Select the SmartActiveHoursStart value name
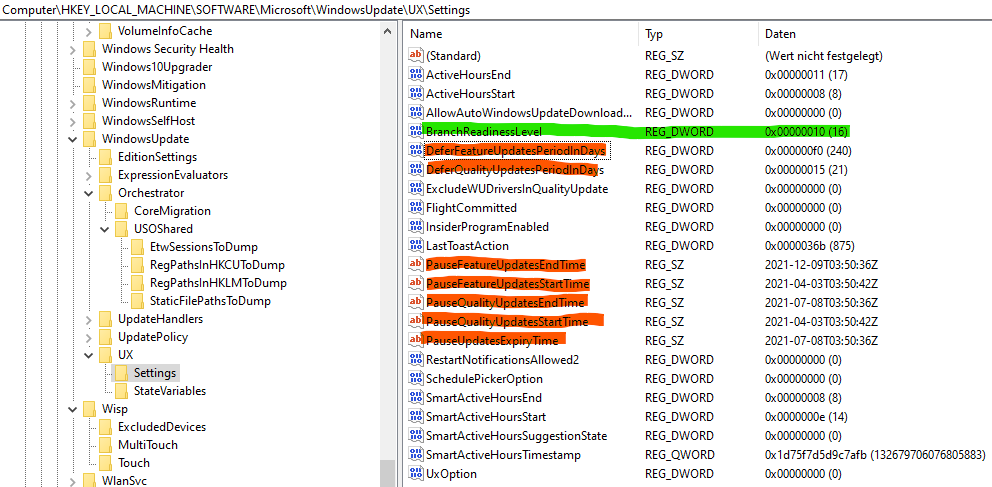992x487 pixels. pos(486,416)
